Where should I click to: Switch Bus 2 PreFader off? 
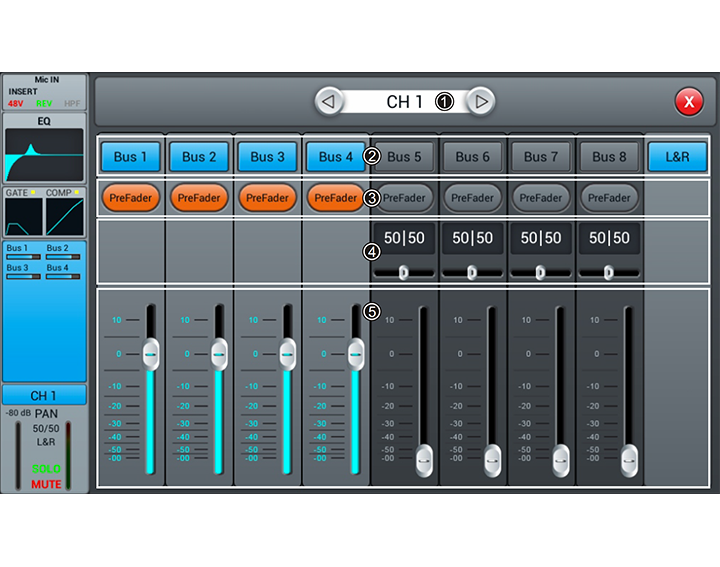point(199,198)
